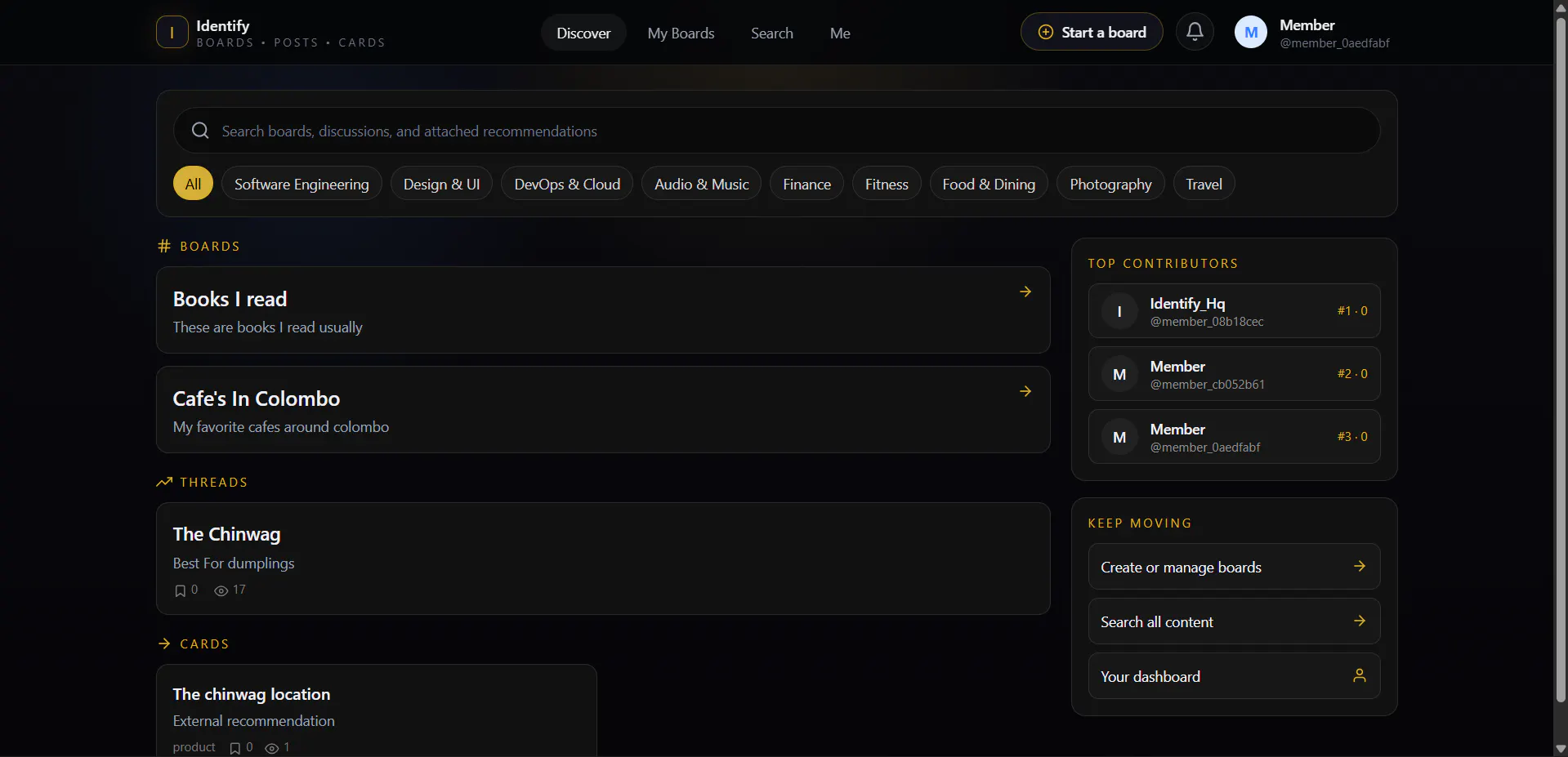Open Your dashboard
This screenshot has width=1568, height=757.
pyautogui.click(x=1234, y=675)
